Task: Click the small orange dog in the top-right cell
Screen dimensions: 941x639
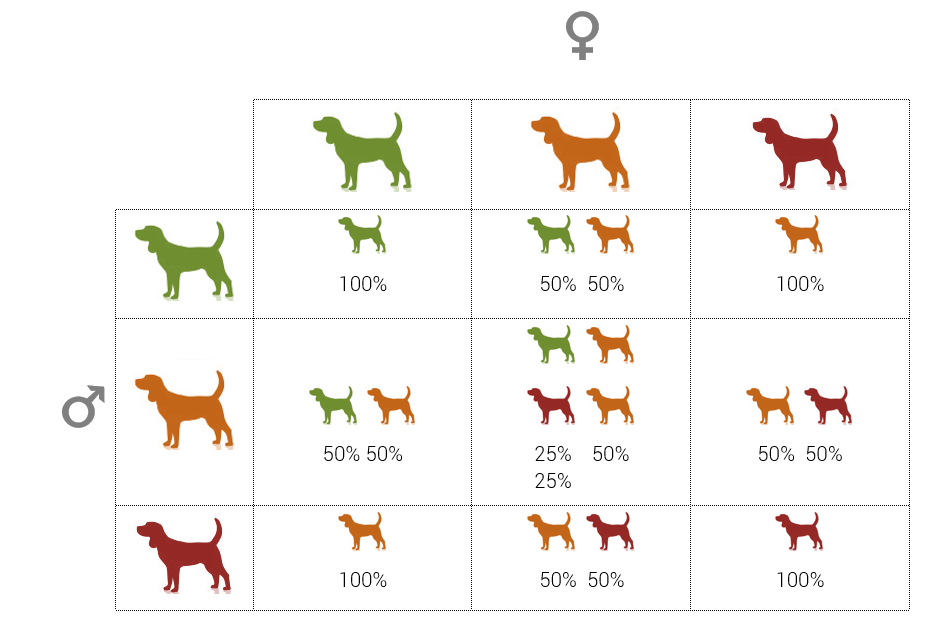Action: pos(799,234)
